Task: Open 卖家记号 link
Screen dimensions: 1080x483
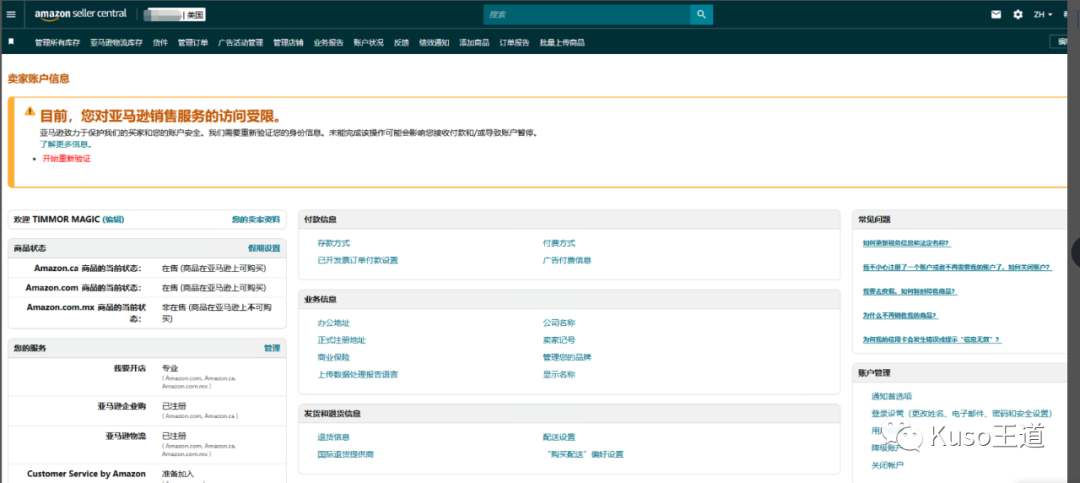Action: [x=559, y=340]
